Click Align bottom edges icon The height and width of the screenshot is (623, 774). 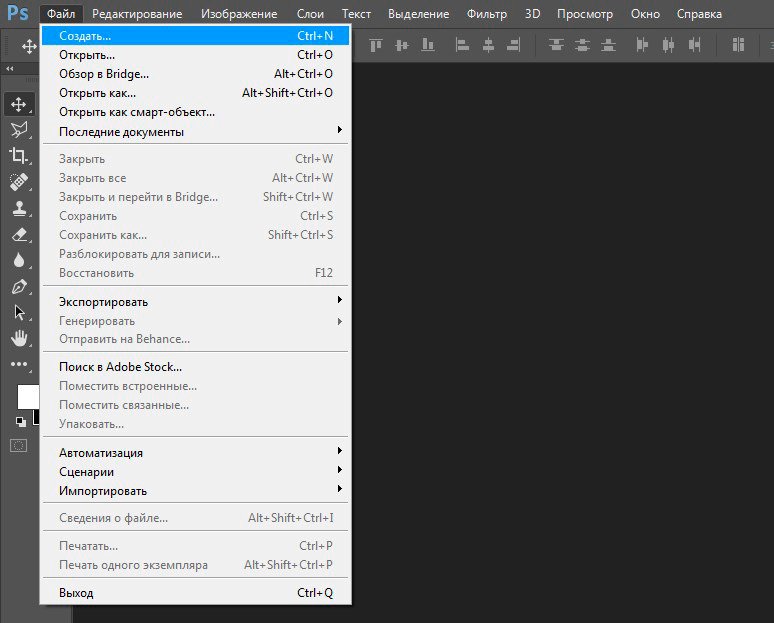[427, 45]
